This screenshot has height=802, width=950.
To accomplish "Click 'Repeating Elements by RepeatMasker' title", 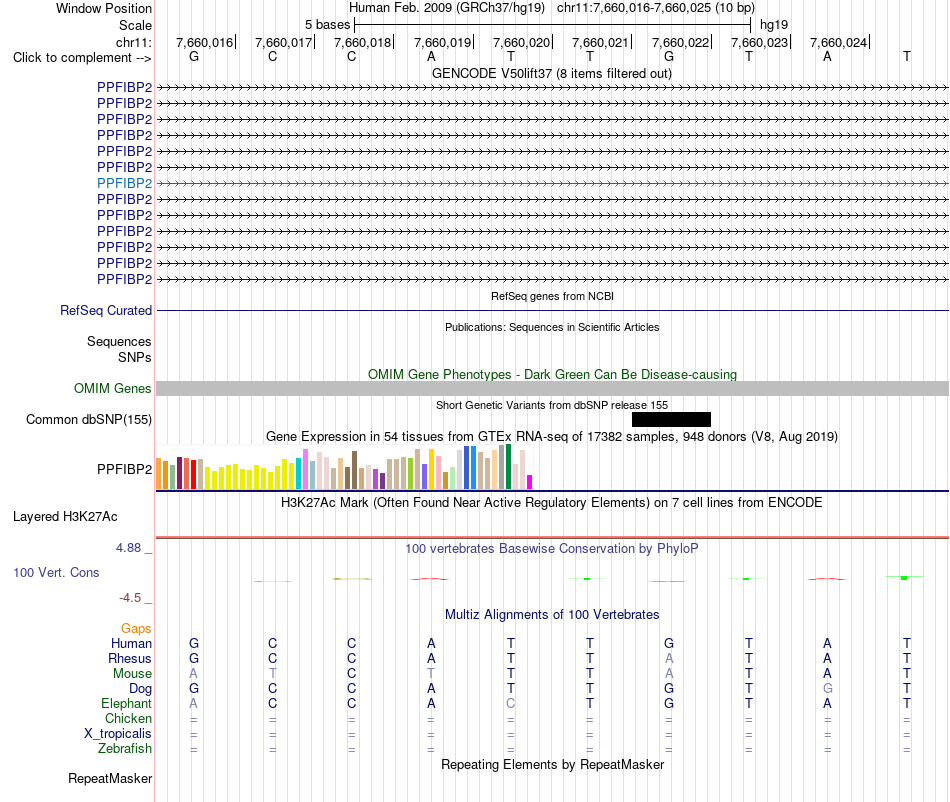I will pos(553,764).
